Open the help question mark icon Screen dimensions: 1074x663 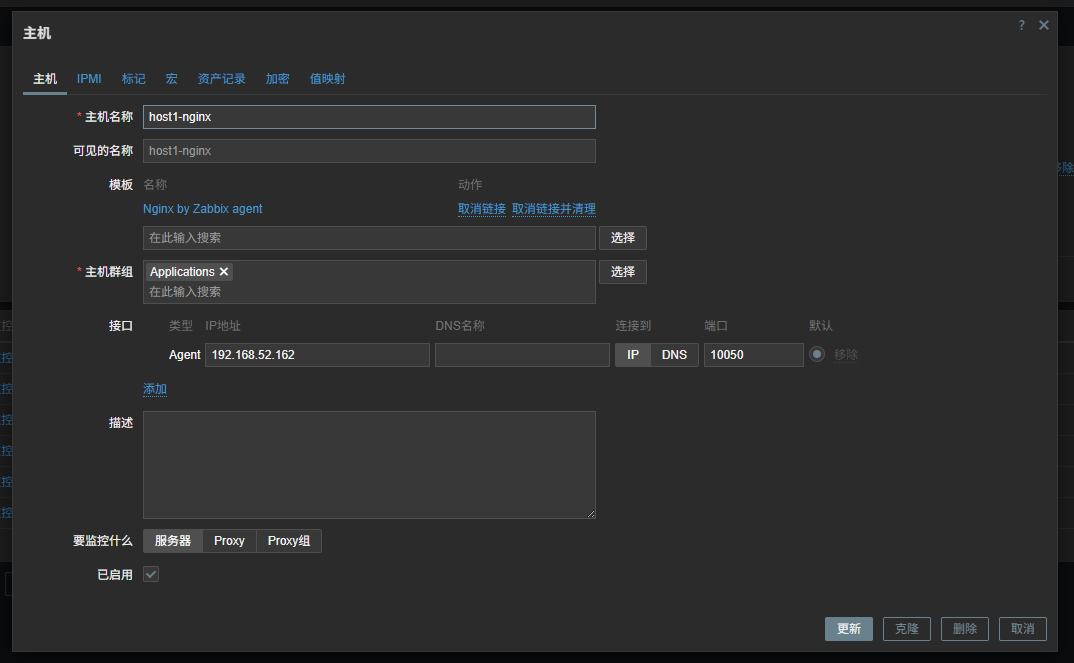click(1021, 25)
